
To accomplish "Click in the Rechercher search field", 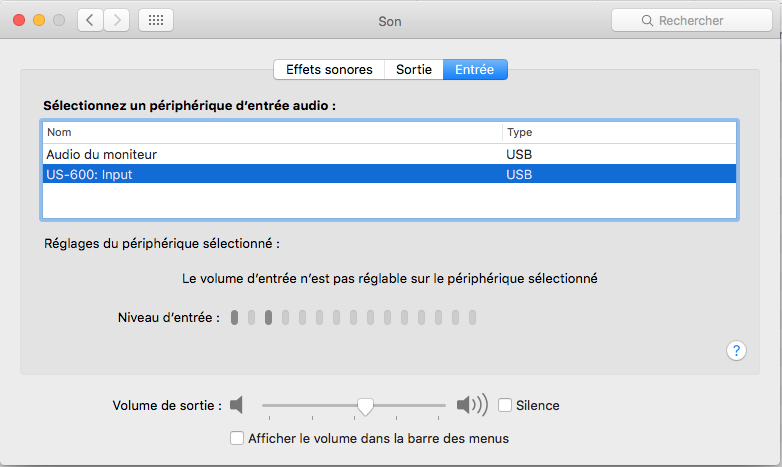I will [x=692, y=20].
